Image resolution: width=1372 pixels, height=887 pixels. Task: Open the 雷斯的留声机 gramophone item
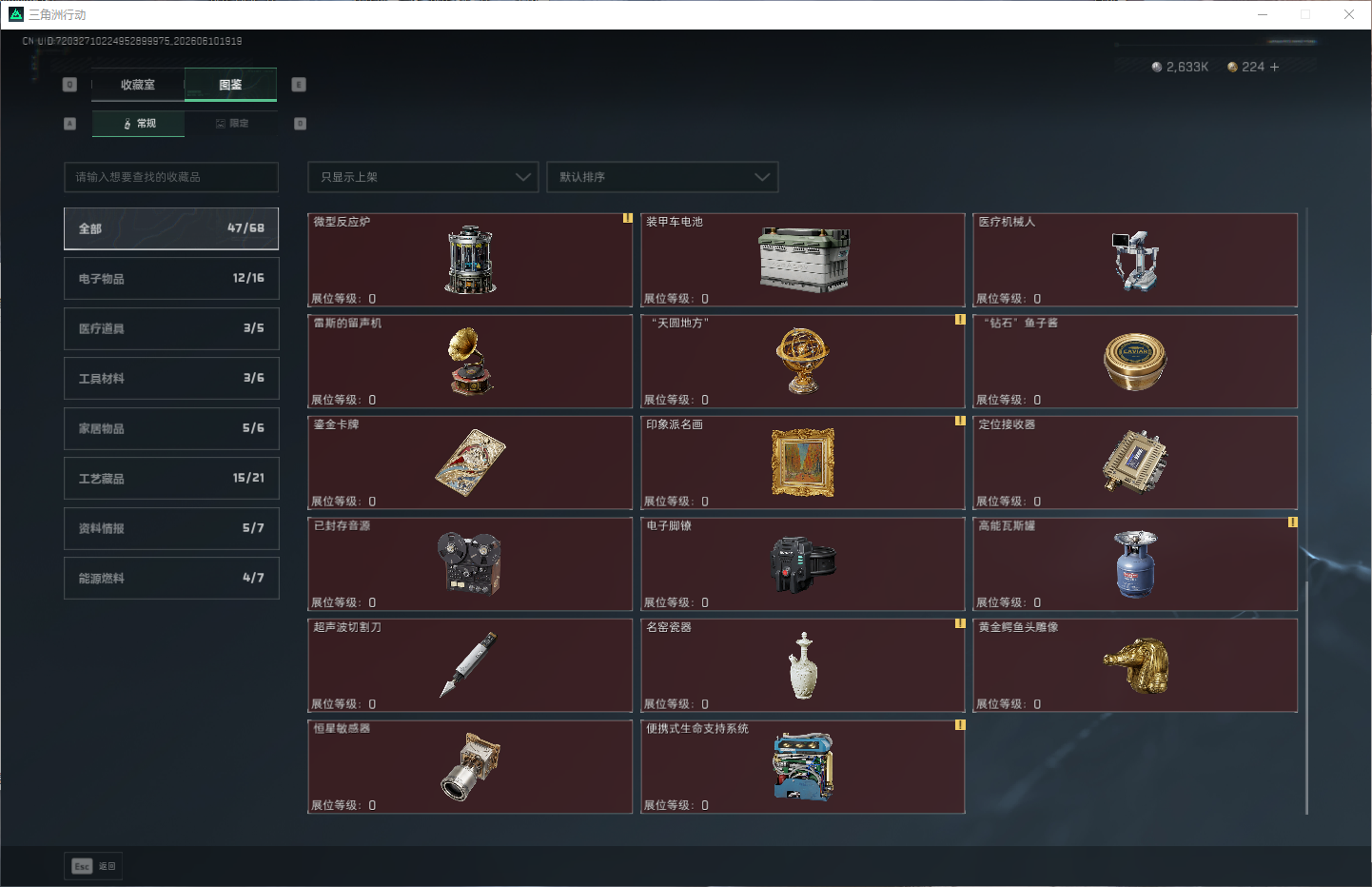tap(470, 362)
